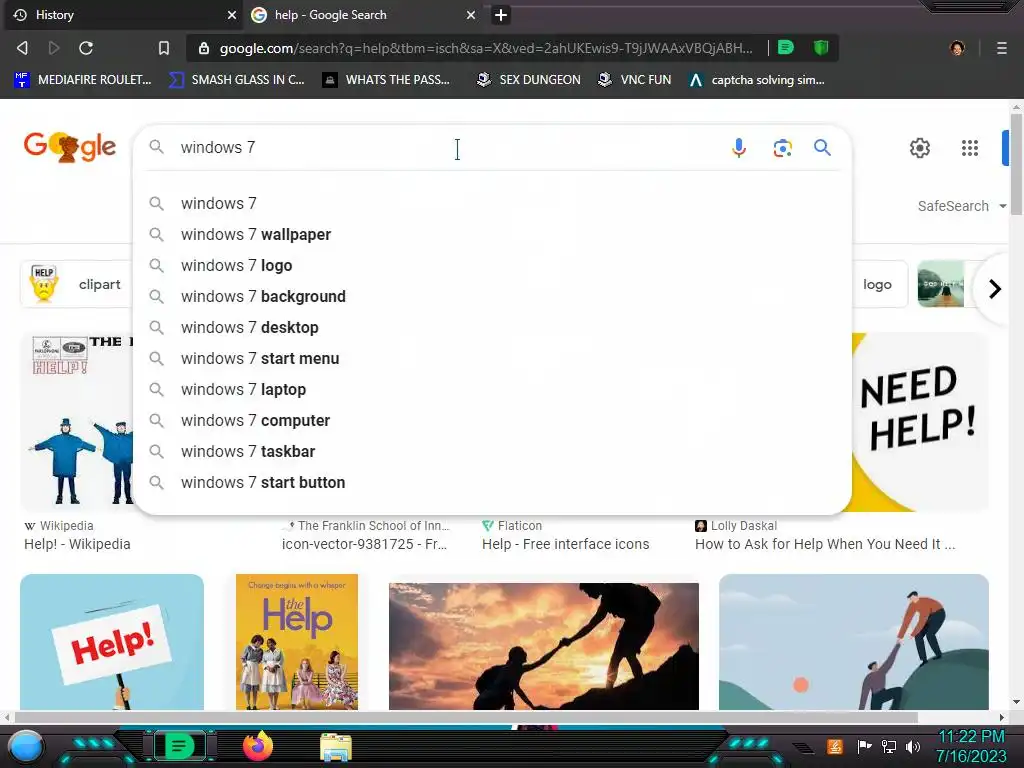
Task: Click the green chat extension icon in toolbar
Action: click(x=786, y=48)
